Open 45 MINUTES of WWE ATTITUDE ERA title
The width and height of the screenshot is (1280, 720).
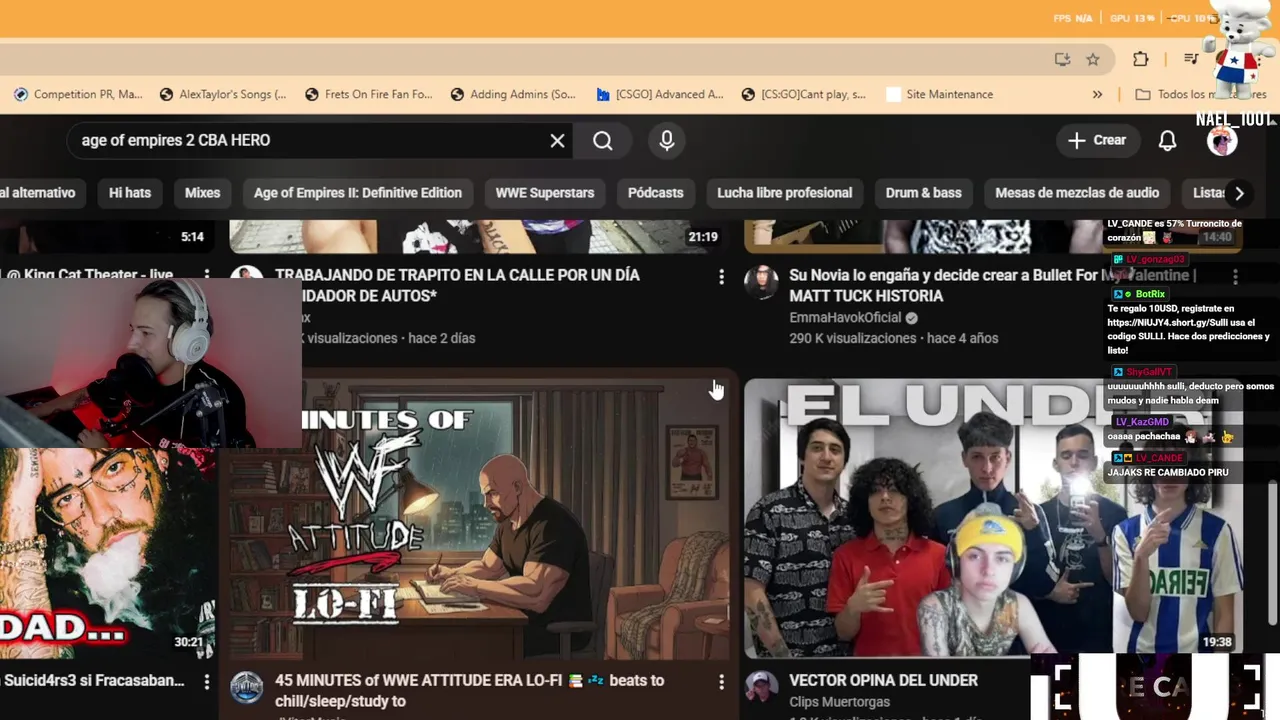coord(470,691)
